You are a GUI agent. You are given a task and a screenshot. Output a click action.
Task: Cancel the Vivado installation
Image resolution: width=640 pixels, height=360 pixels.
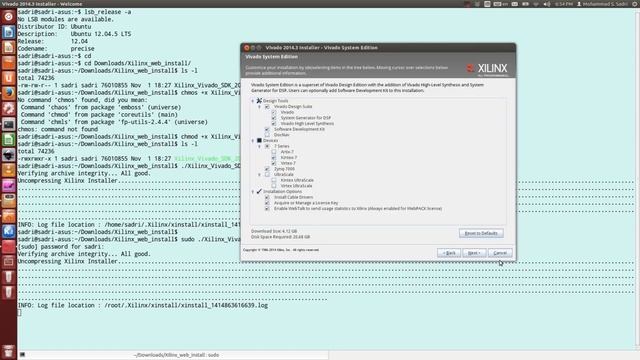pos(500,253)
